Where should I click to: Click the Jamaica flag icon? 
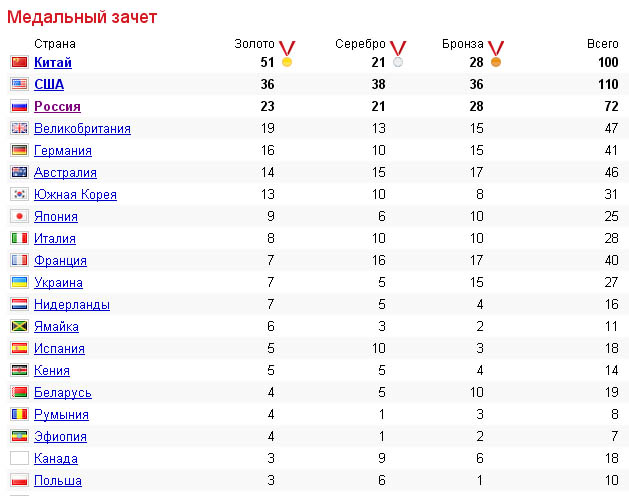(19, 326)
